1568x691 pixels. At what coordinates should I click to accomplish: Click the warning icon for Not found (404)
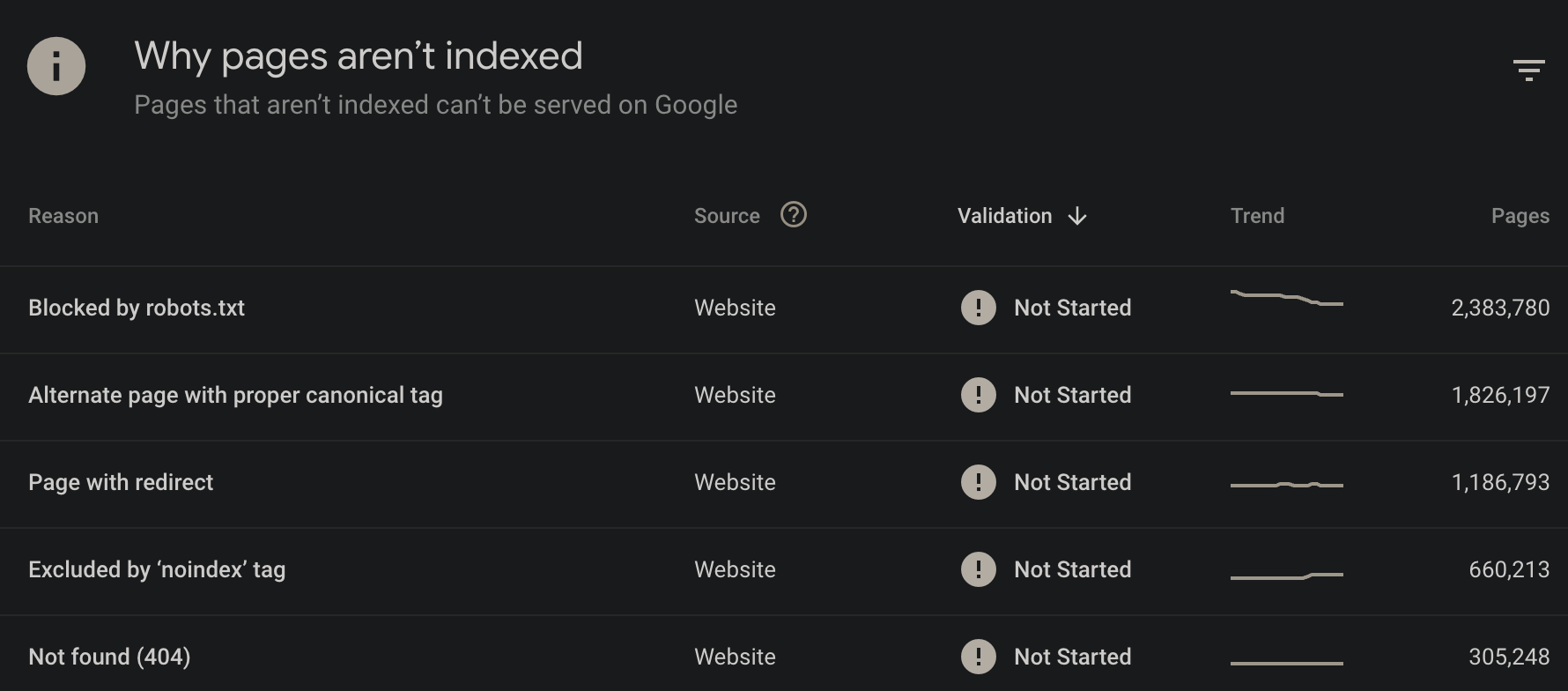pos(979,657)
